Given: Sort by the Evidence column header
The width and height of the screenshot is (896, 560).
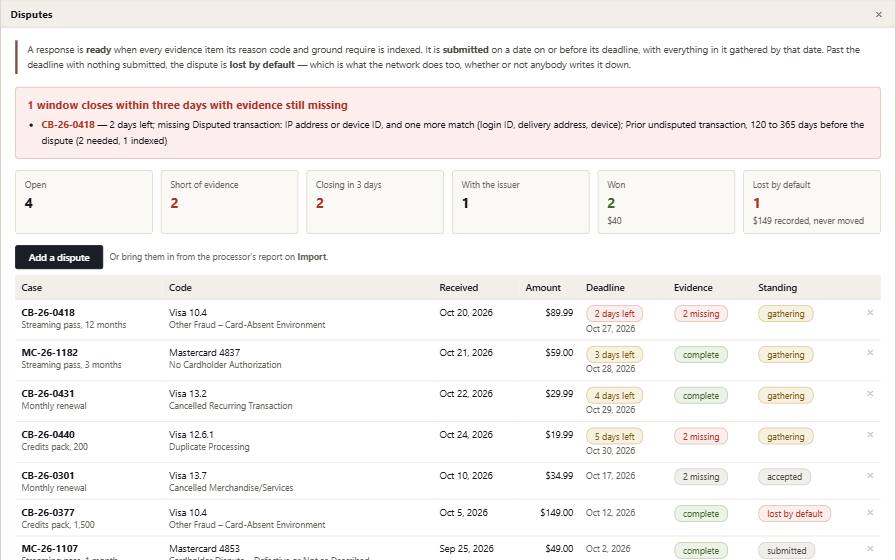Looking at the screenshot, I should [x=693, y=287].
